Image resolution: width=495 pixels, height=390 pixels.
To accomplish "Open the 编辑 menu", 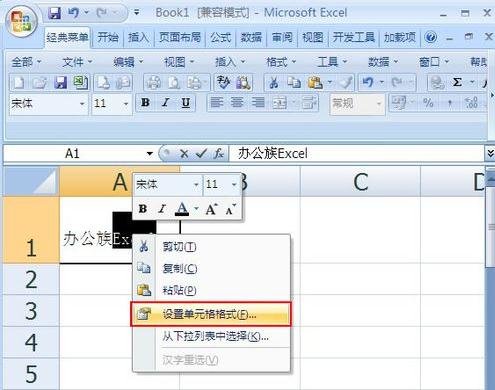I will pos(128,62).
